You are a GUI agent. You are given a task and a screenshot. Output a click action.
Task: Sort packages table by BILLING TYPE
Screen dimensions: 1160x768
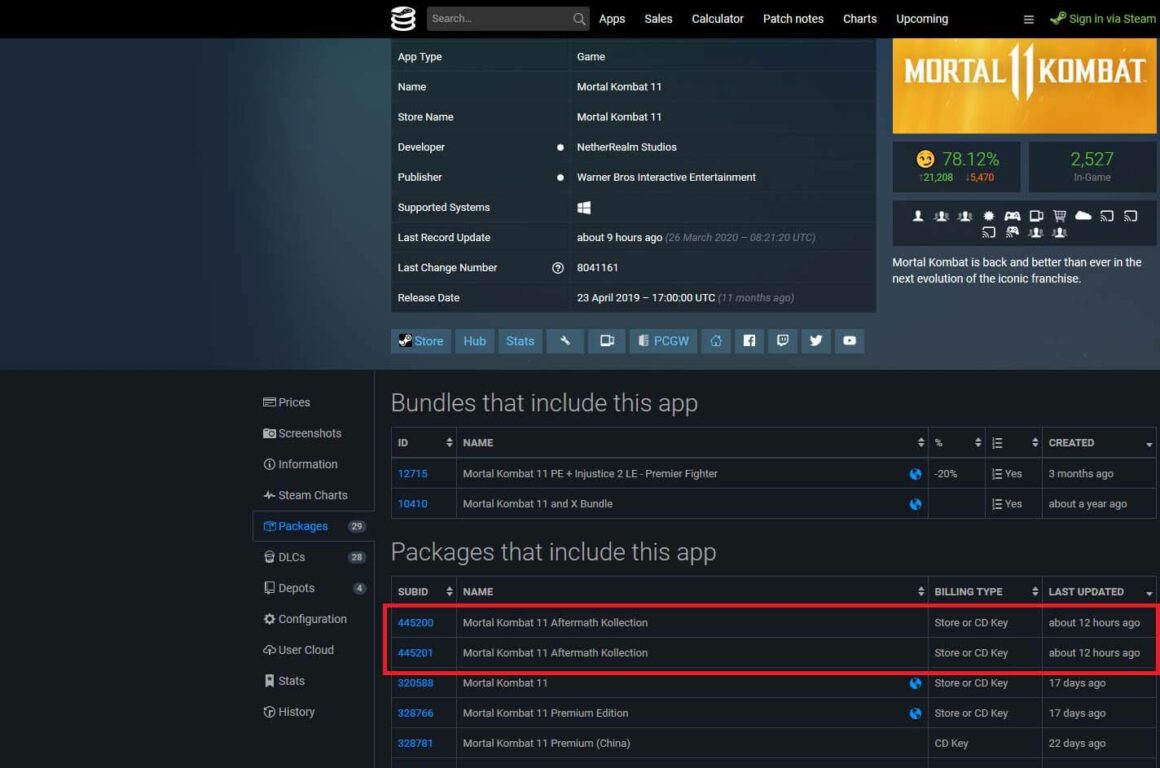tap(983, 592)
